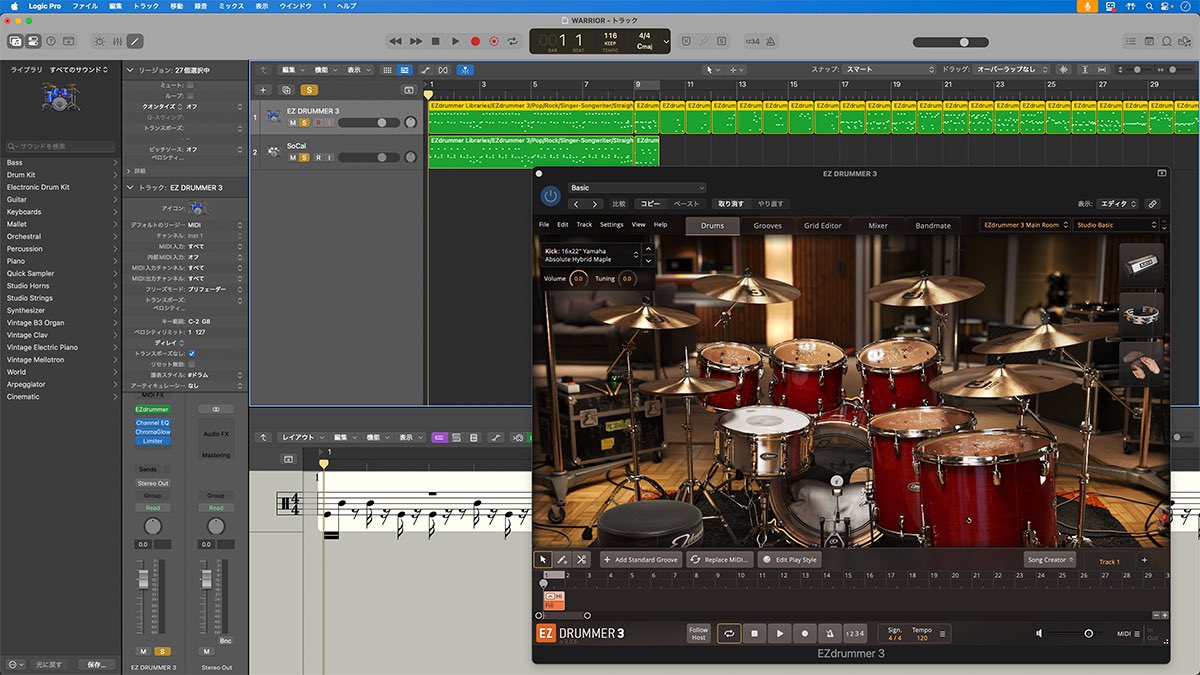Click the Logic stop transport button
Screen dimensions: 1200x675
(x=436, y=41)
